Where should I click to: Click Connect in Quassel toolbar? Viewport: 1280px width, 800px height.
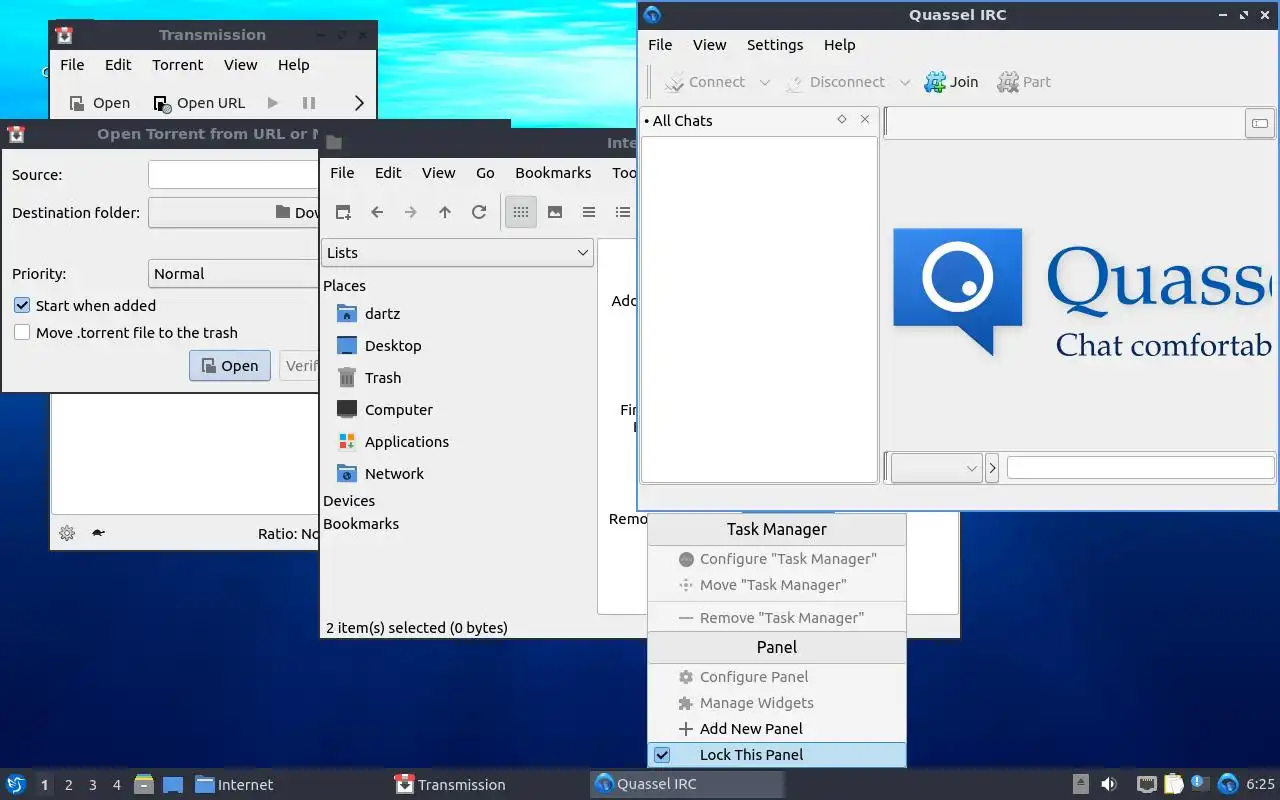pos(704,82)
